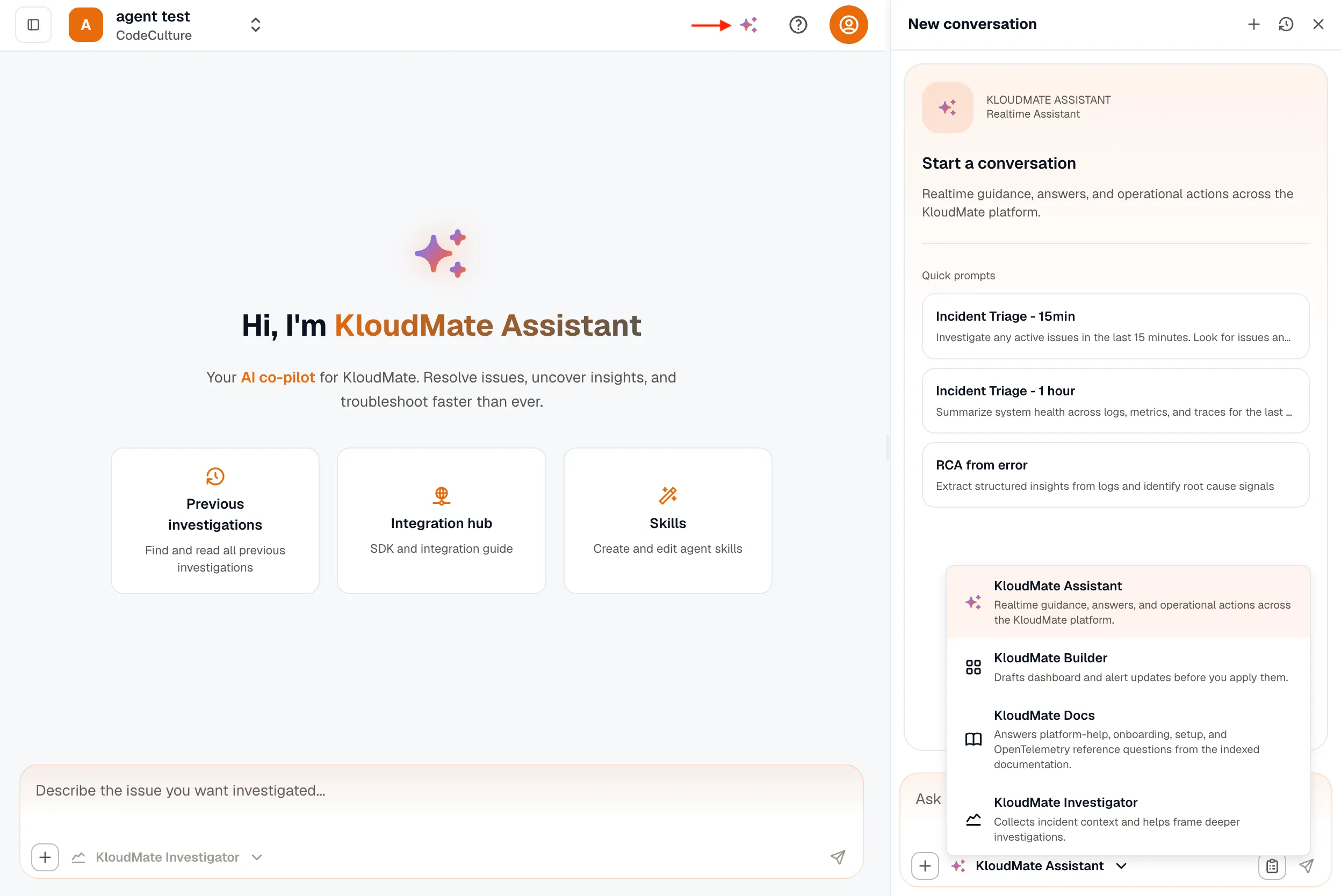Start a new conversation with plus icon
The height and width of the screenshot is (896, 1341).
(1253, 24)
